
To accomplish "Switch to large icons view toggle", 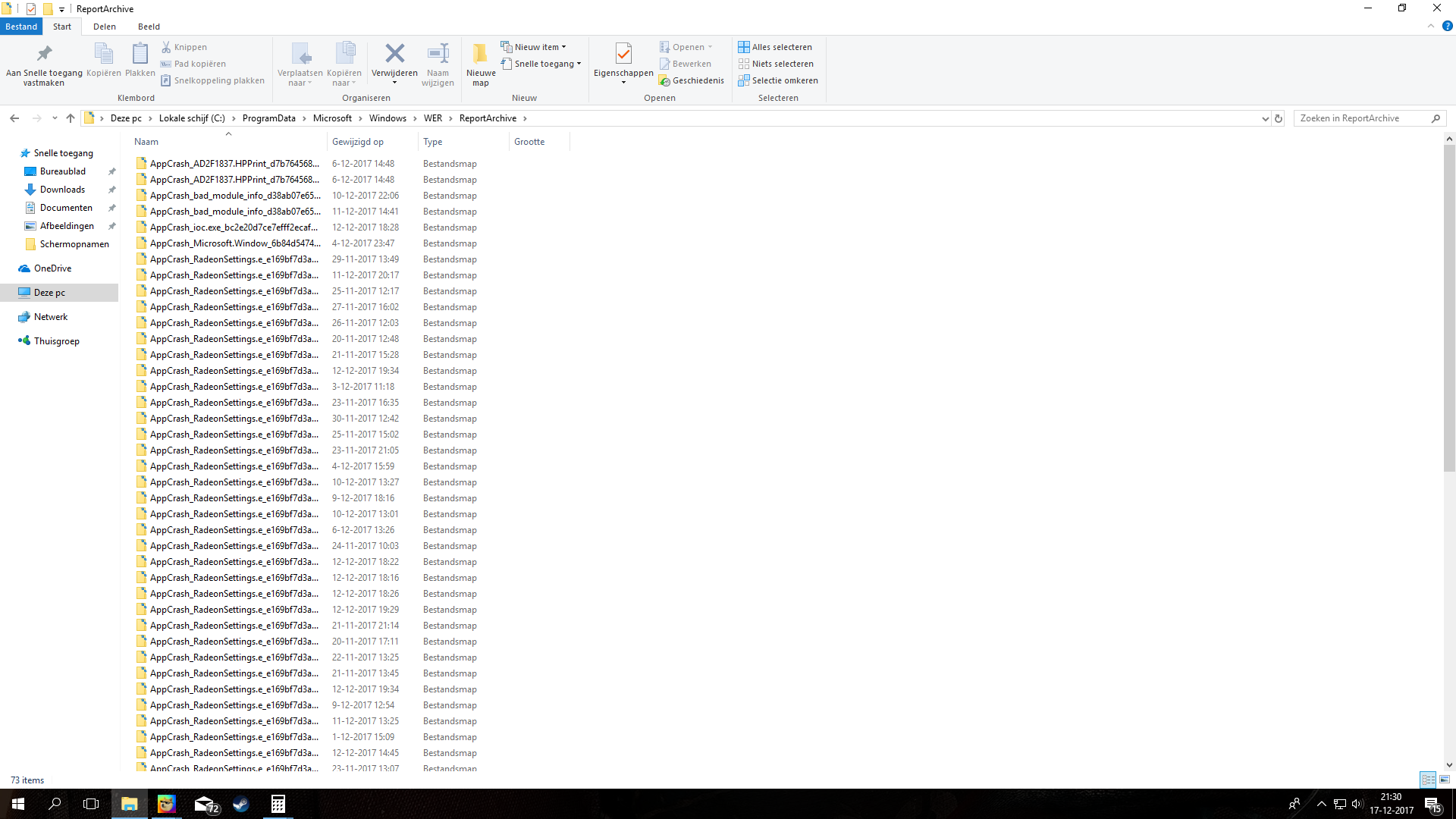I will click(1445, 780).
